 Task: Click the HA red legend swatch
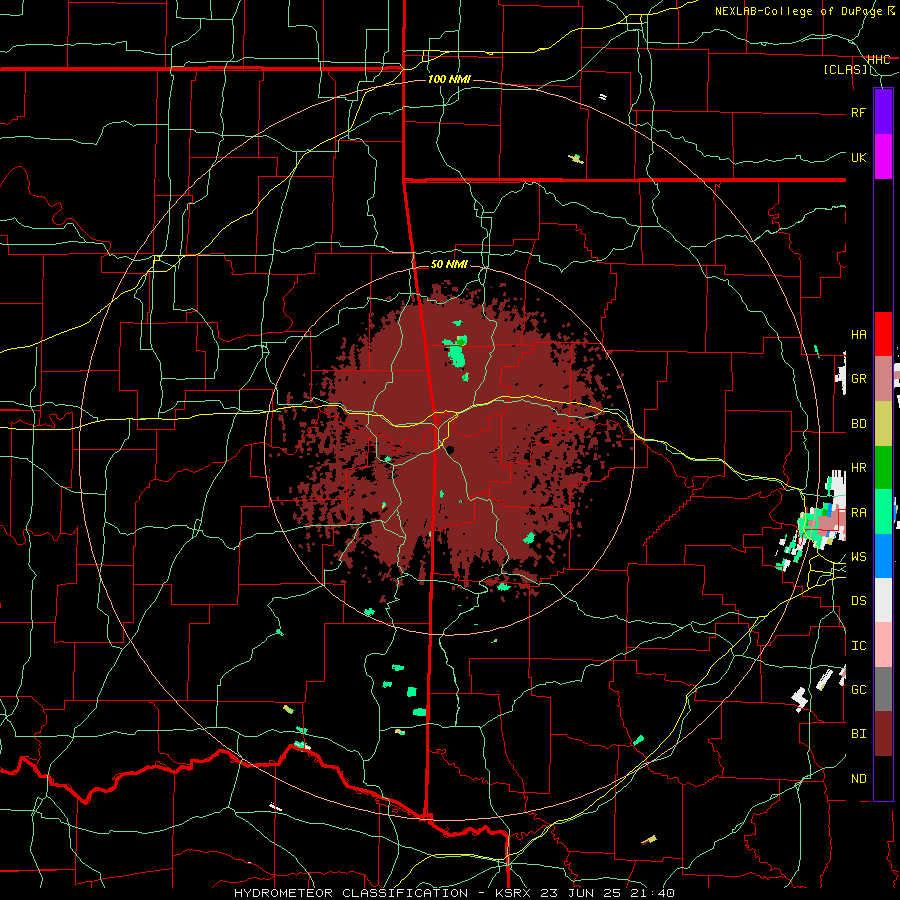tap(883, 334)
